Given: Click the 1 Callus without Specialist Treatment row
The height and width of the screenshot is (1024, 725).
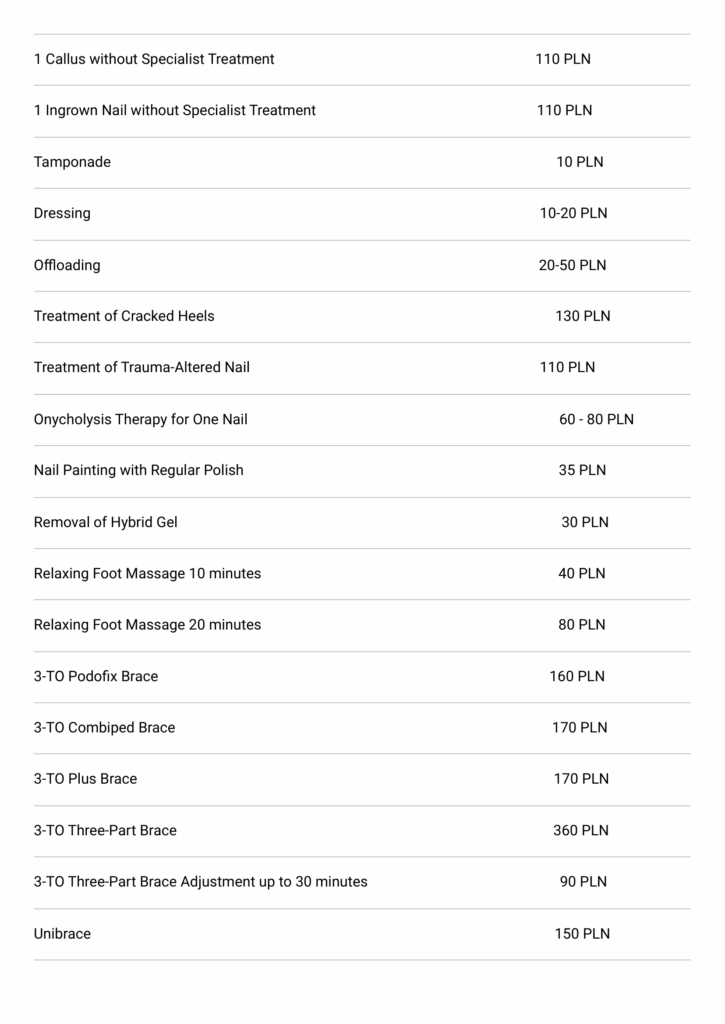Looking at the screenshot, I should tap(154, 59).
